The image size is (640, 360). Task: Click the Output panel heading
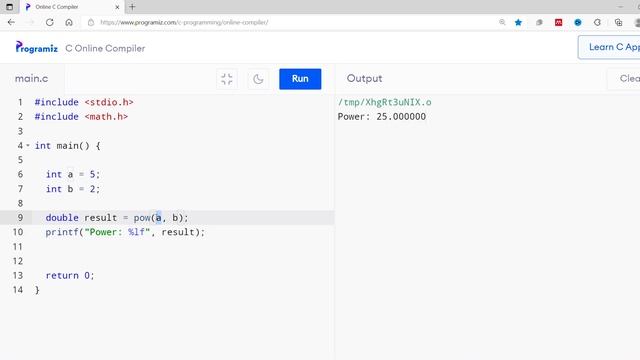364,78
